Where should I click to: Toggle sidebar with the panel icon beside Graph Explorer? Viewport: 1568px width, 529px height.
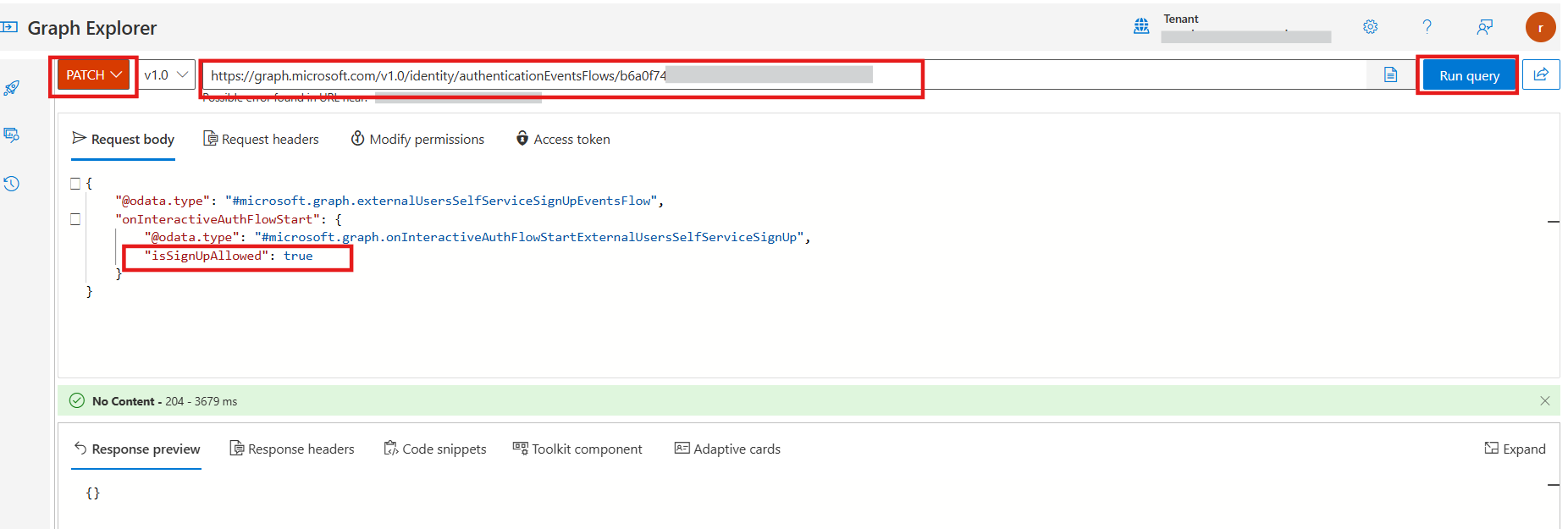9,27
